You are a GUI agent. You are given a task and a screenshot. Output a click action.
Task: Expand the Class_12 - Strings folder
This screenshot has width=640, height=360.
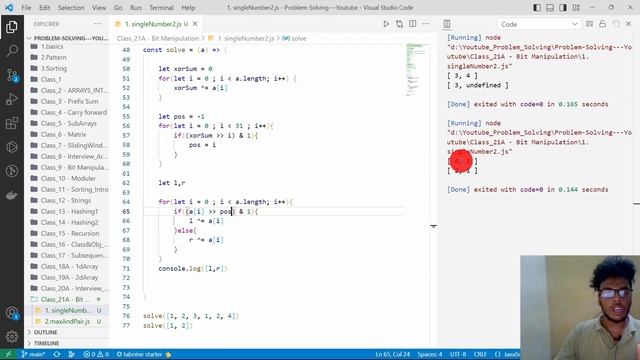pyautogui.click(x=67, y=200)
